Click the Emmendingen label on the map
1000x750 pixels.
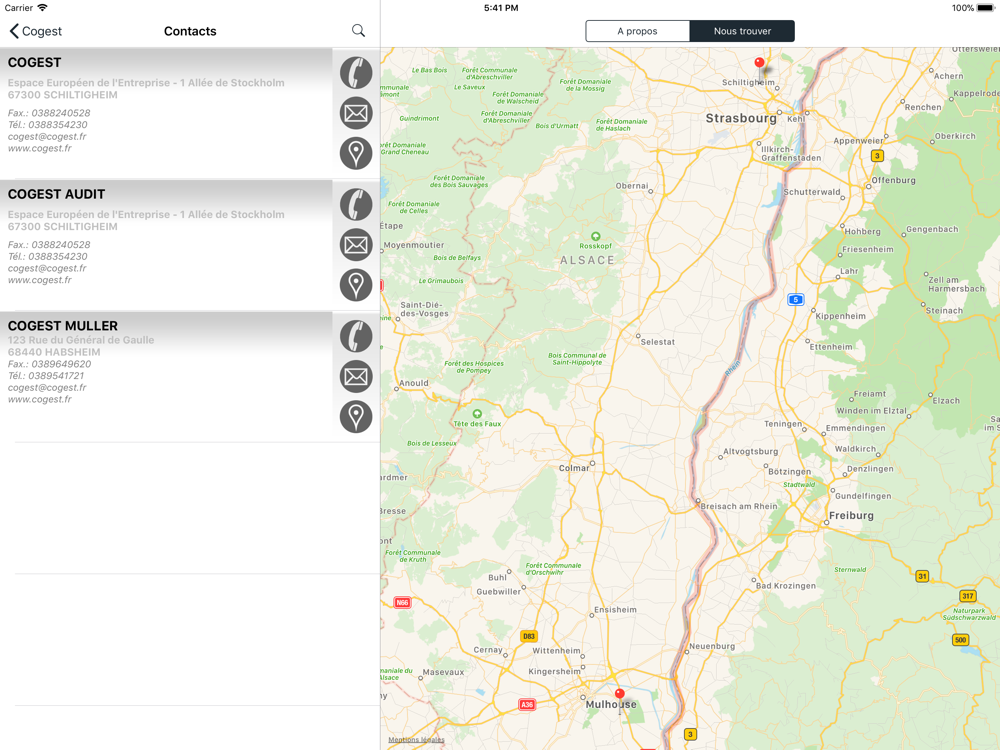(x=855, y=428)
